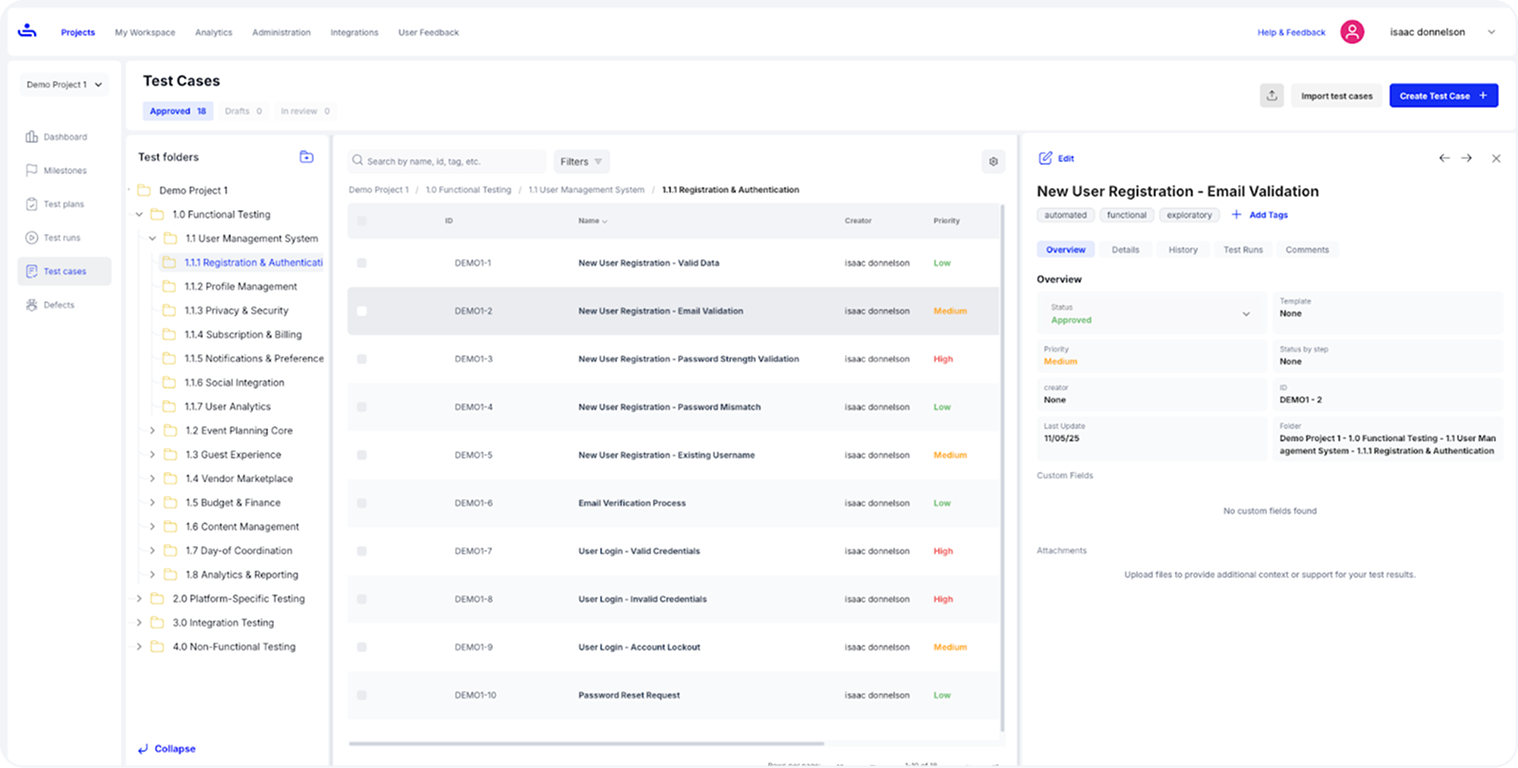
Task: Select the User Login - Account Lockout row
Action: pyautogui.click(x=673, y=647)
